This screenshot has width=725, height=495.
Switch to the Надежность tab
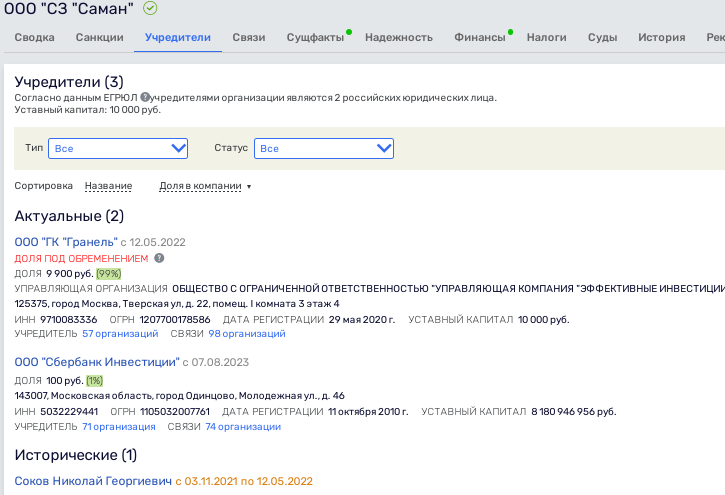[399, 37]
